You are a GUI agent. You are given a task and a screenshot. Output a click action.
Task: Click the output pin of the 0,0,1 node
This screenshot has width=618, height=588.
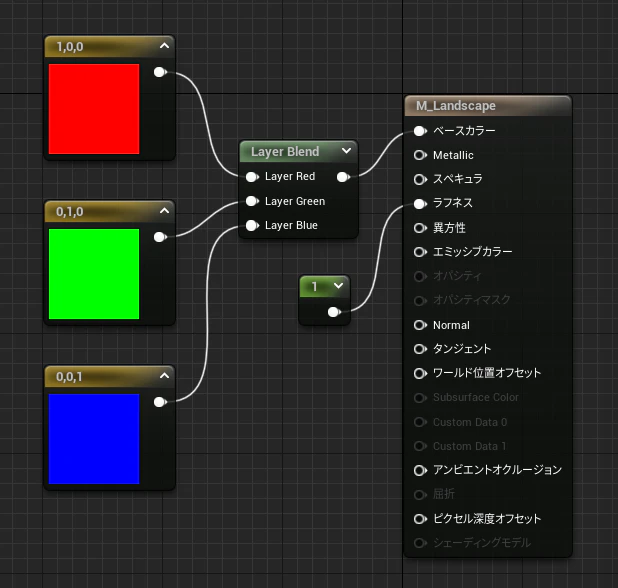coord(160,402)
